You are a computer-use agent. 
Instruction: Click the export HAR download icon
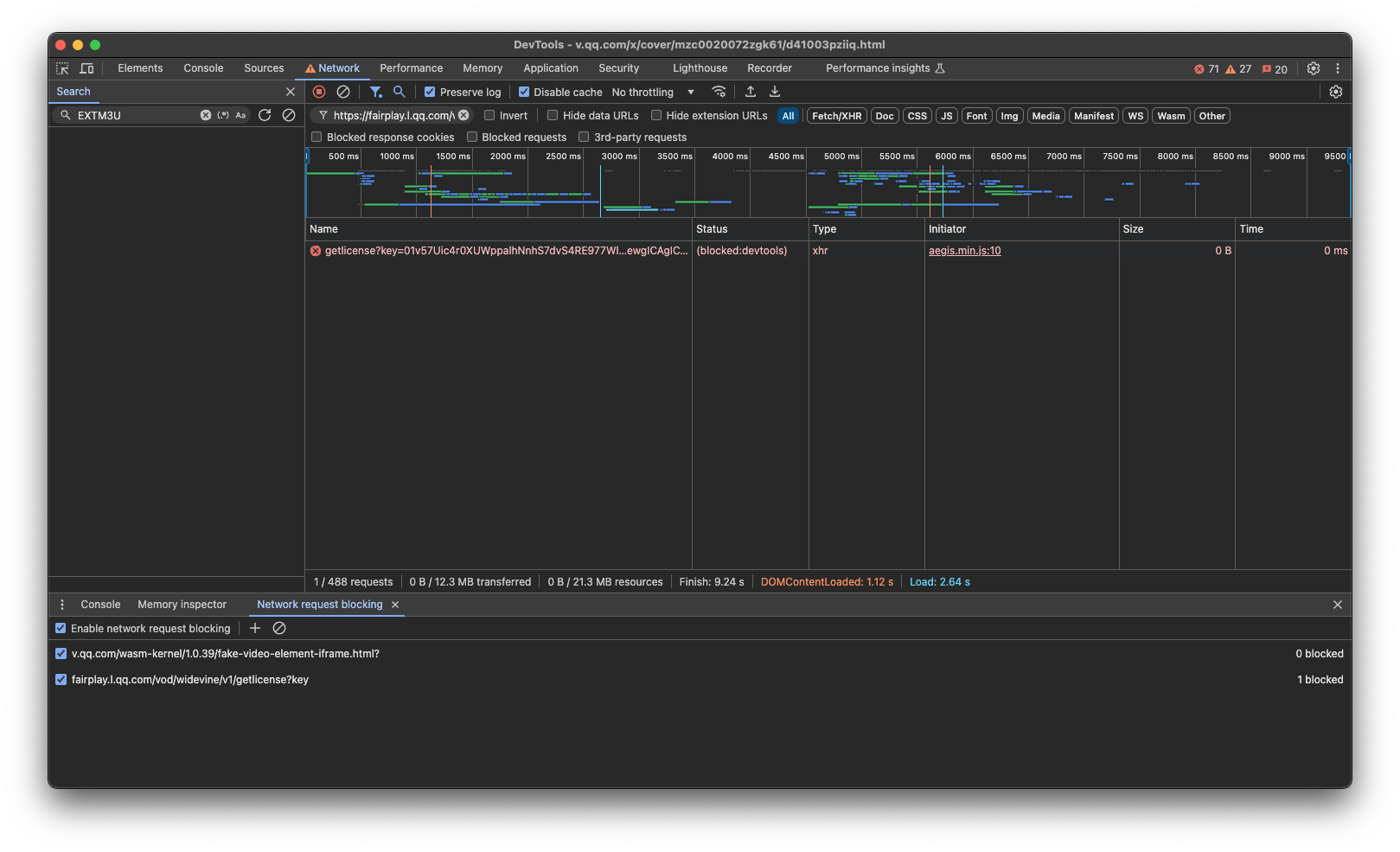[775, 92]
